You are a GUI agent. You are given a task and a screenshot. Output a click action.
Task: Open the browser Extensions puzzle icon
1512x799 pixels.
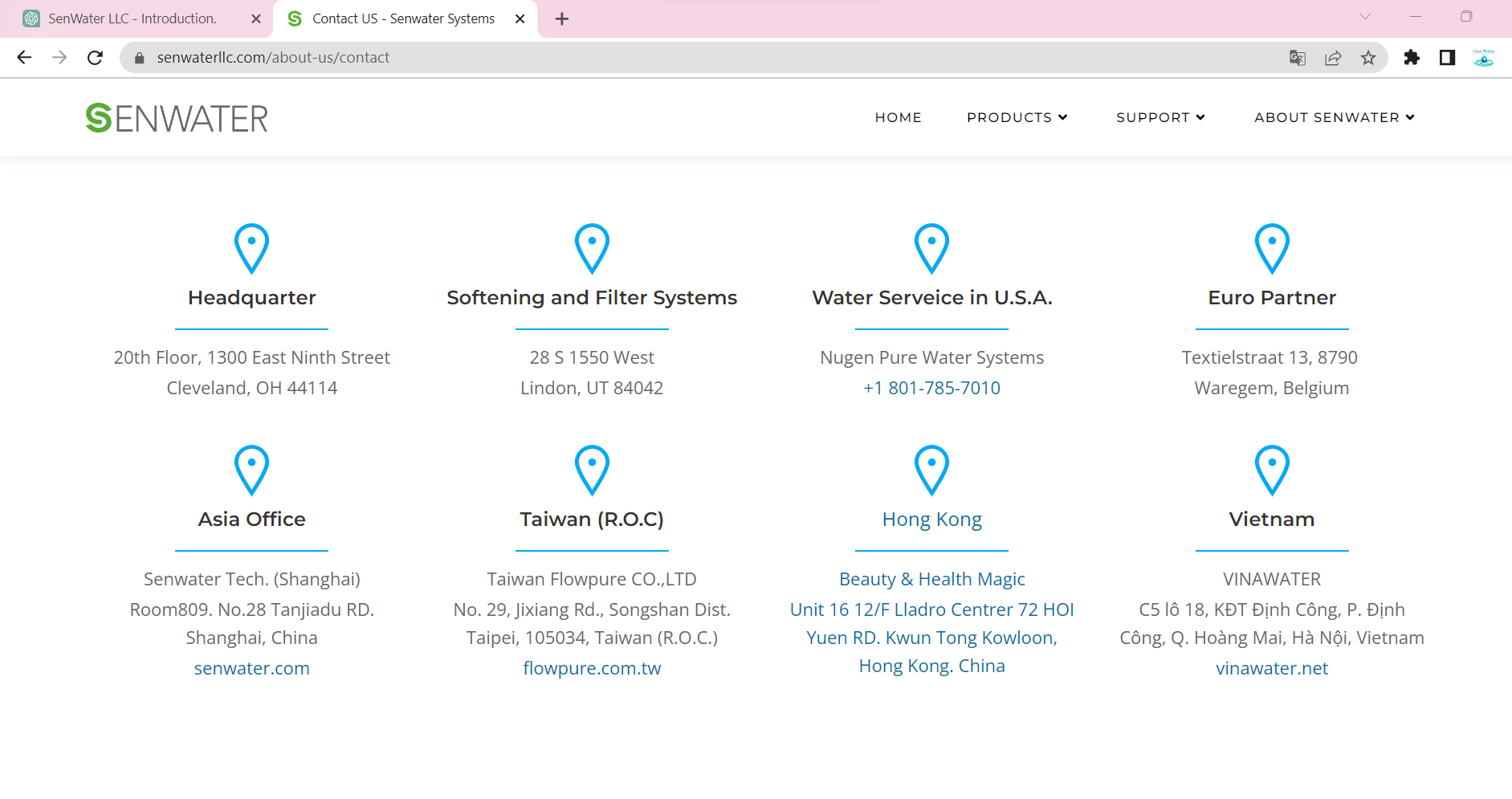pos(1412,58)
